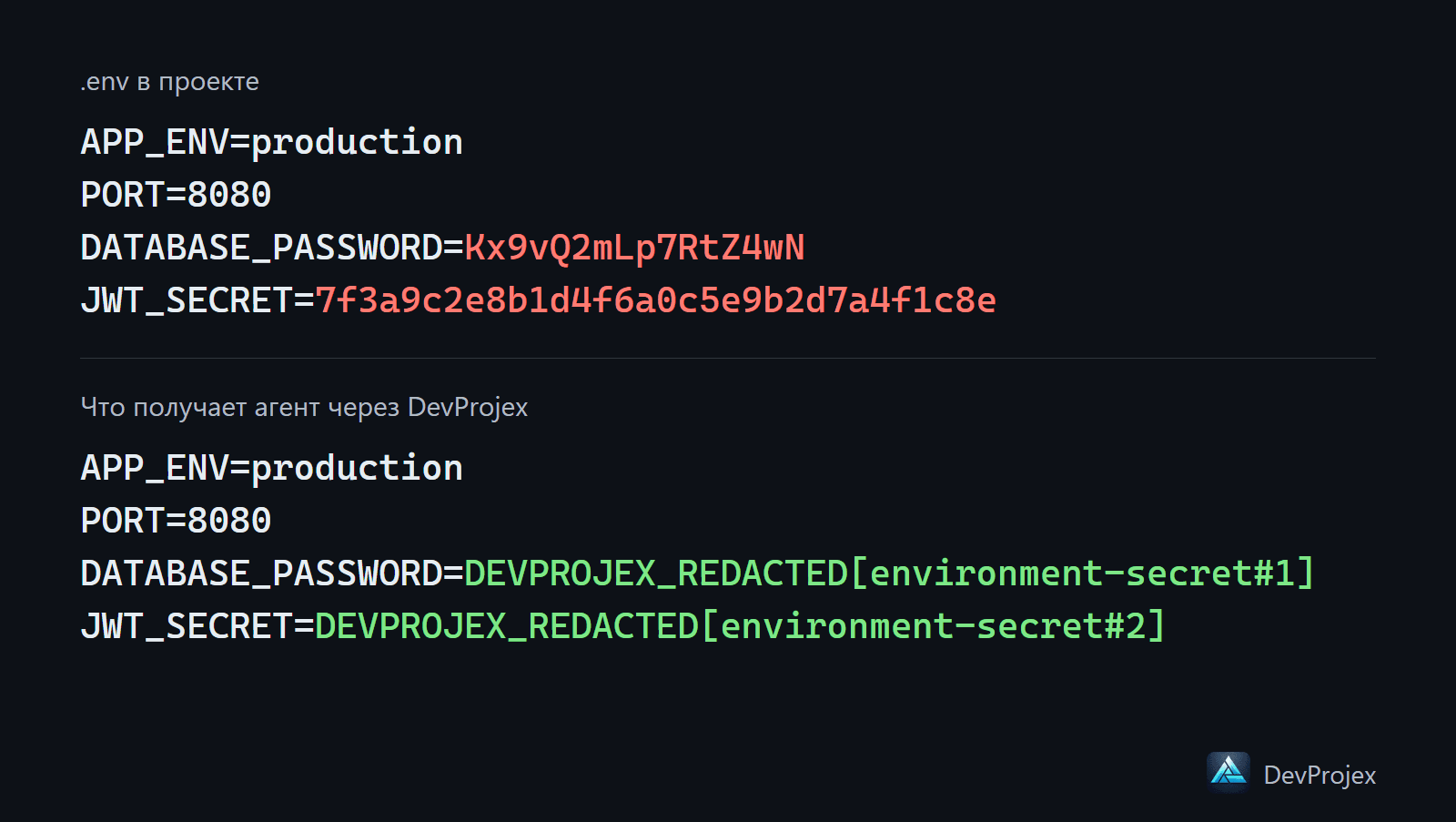Click the '.env в проекте' heading

[169, 82]
